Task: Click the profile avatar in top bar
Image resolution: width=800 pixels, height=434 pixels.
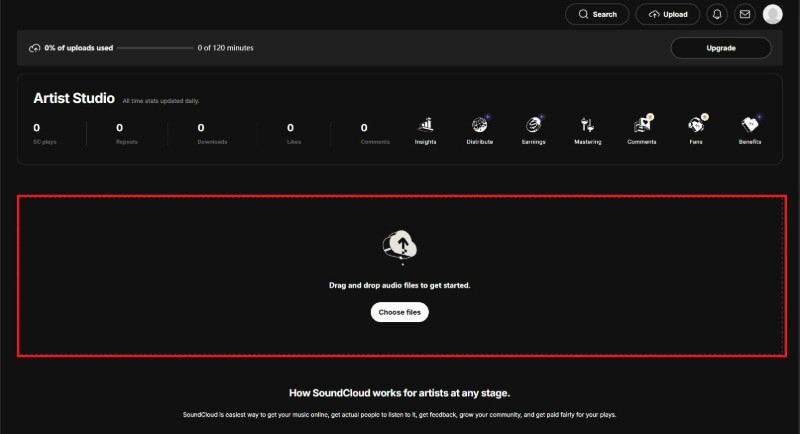Action: coord(772,14)
